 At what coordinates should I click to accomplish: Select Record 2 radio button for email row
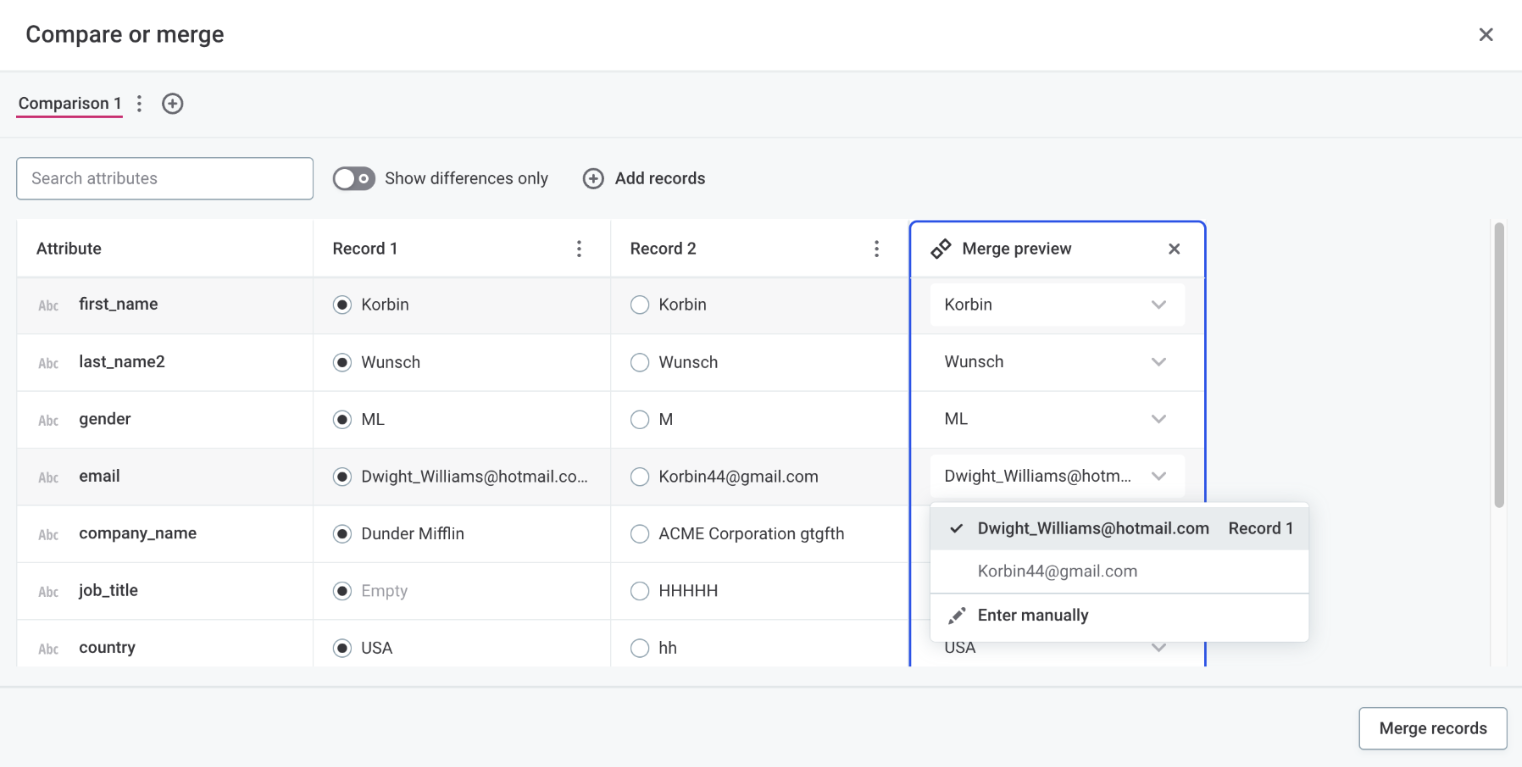(639, 476)
